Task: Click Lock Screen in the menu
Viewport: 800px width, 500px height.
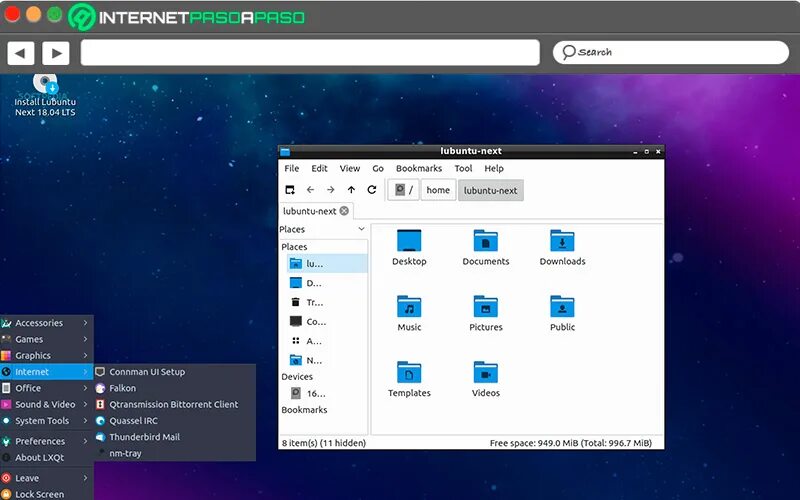Action: pyautogui.click(x=46, y=494)
